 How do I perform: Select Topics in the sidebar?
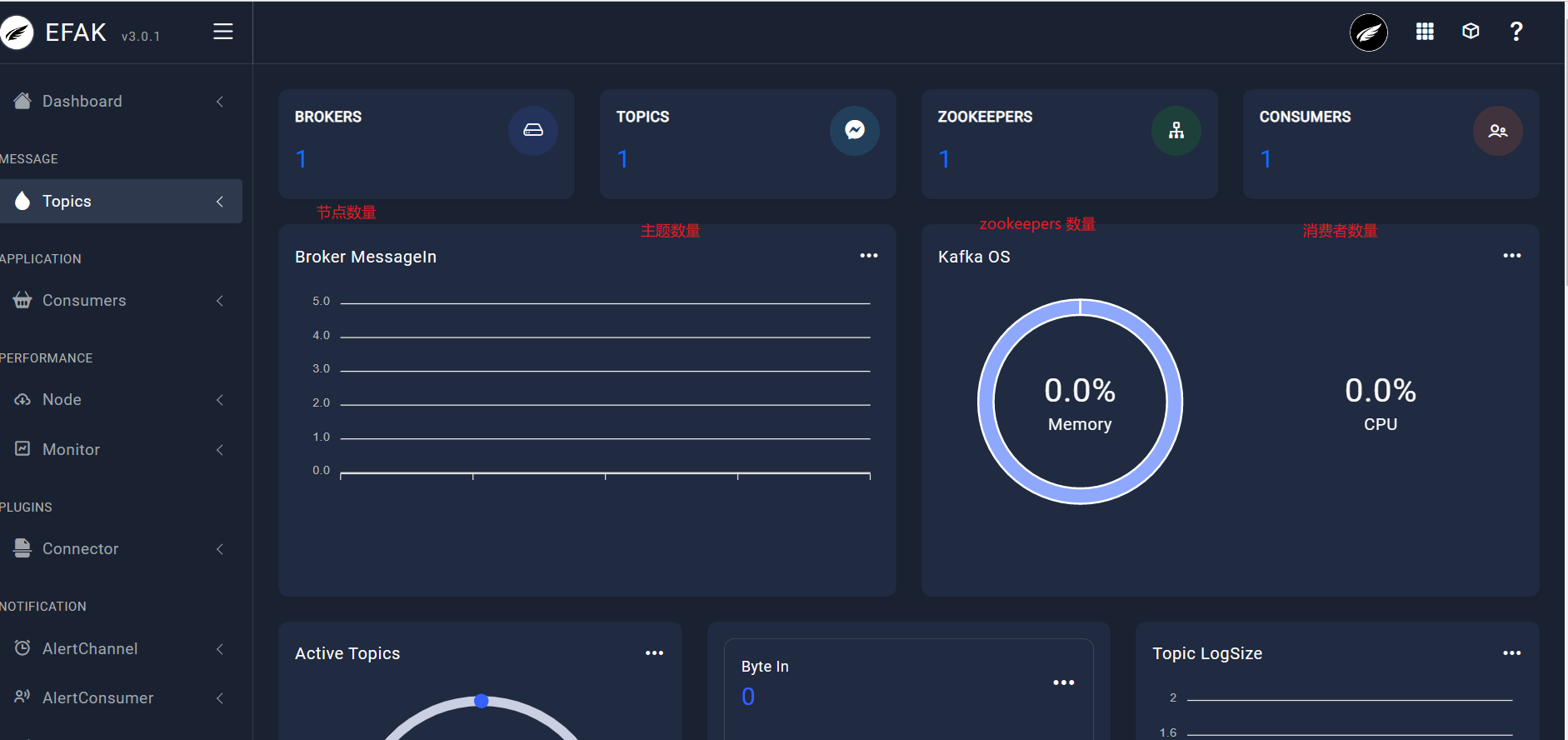[121, 201]
